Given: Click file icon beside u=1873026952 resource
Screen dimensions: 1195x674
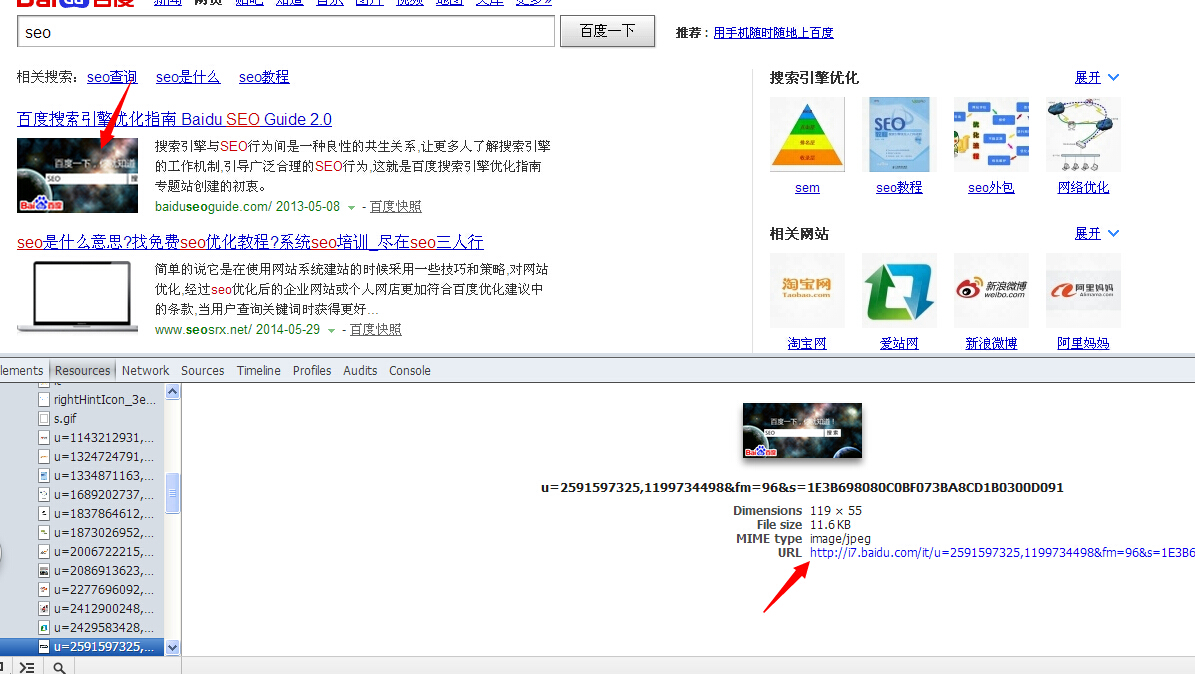Looking at the screenshot, I should pyautogui.click(x=43, y=533).
